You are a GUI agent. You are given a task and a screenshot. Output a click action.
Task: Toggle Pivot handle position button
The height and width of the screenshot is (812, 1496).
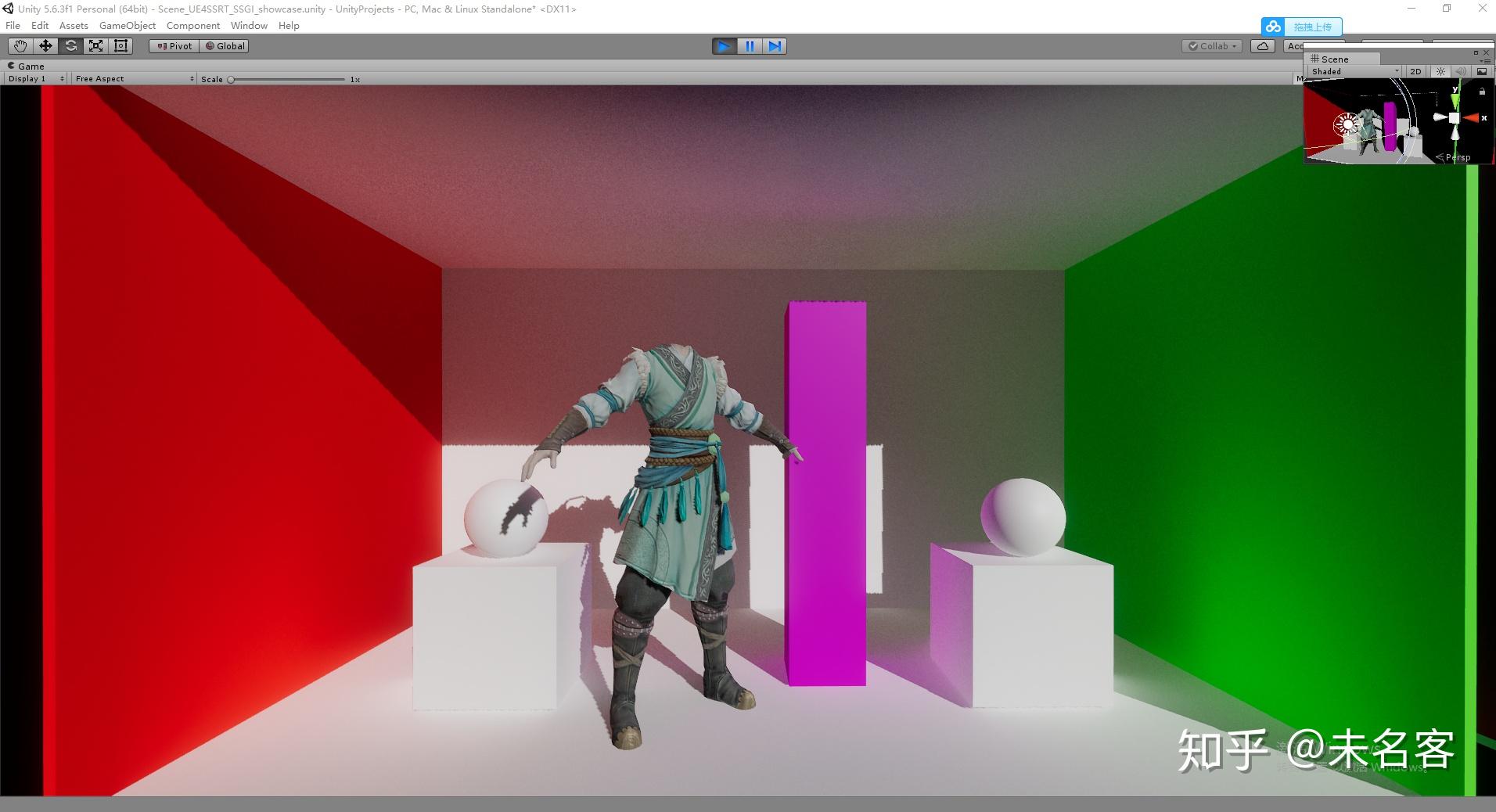[174, 46]
